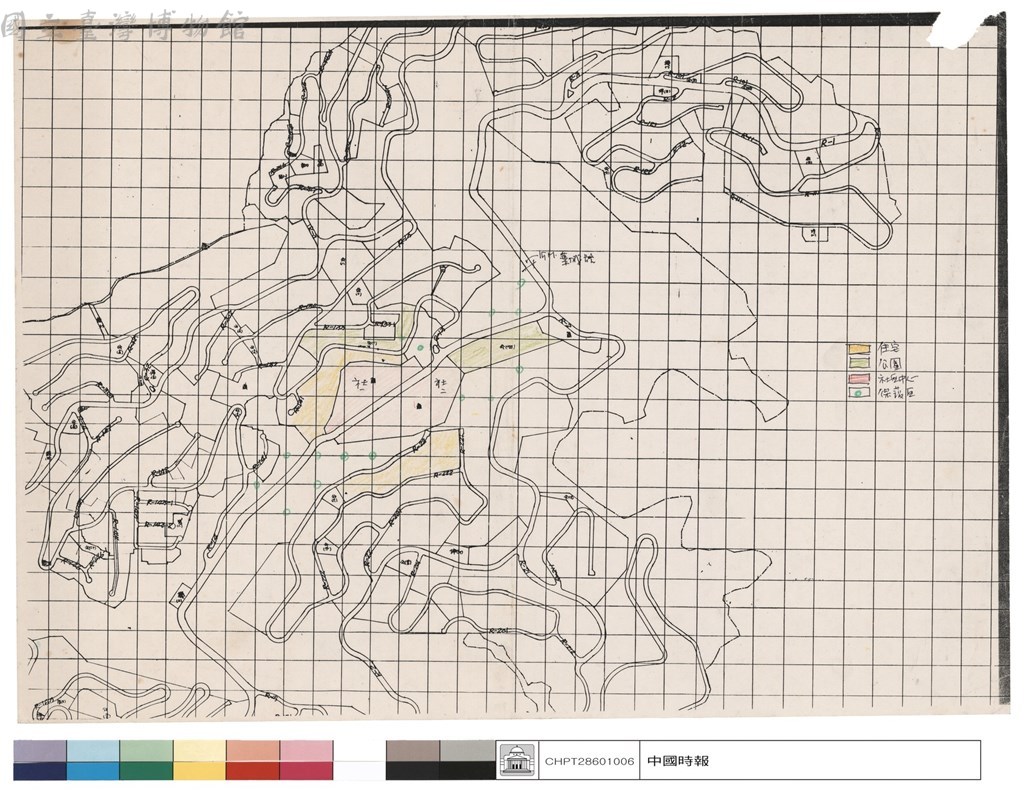The height and width of the screenshot is (791, 1024).
Task: Select the orange 住宅 legend box
Action: pos(859,349)
